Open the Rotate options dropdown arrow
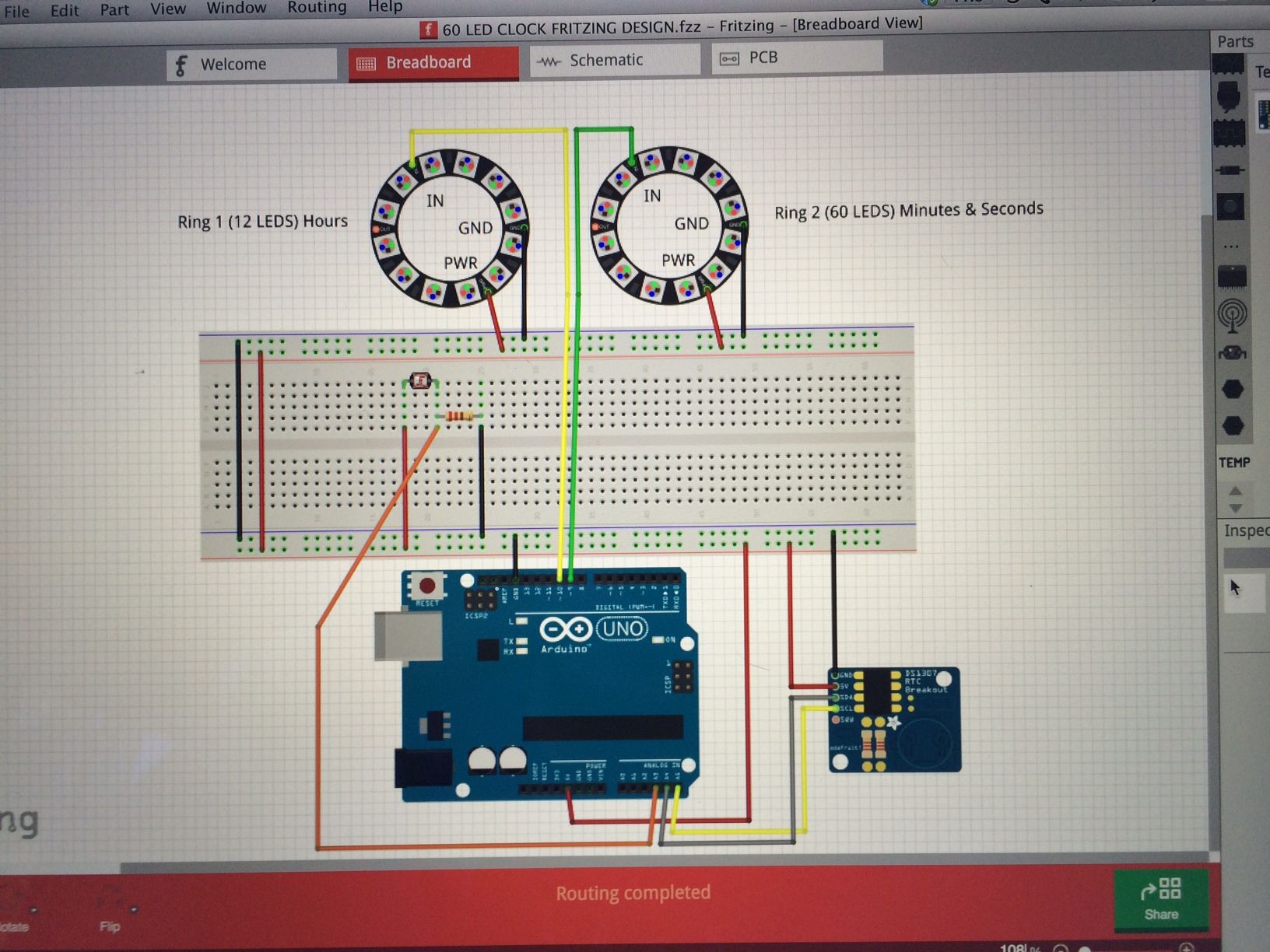 (33, 911)
